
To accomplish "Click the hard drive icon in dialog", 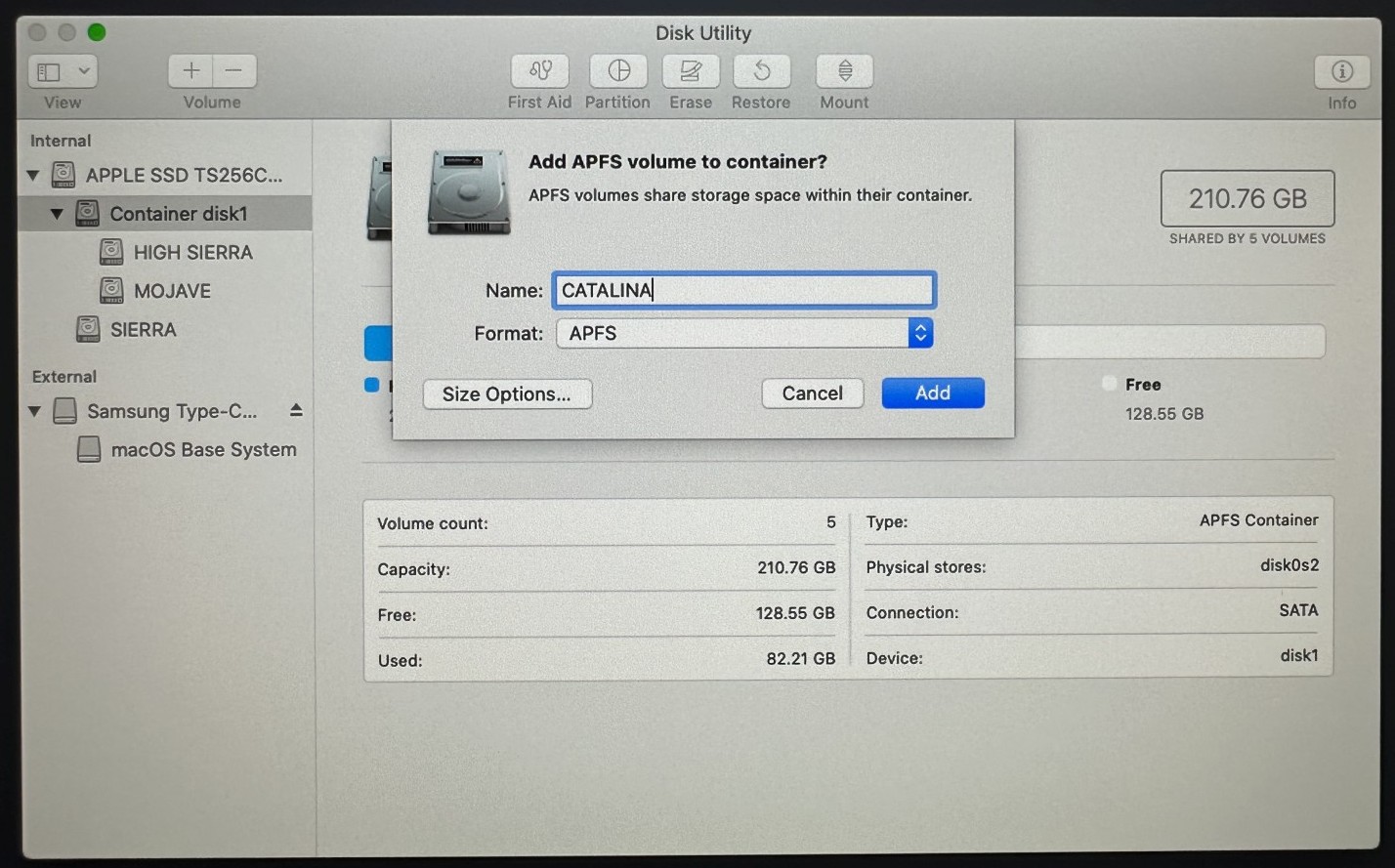I will pos(469,192).
